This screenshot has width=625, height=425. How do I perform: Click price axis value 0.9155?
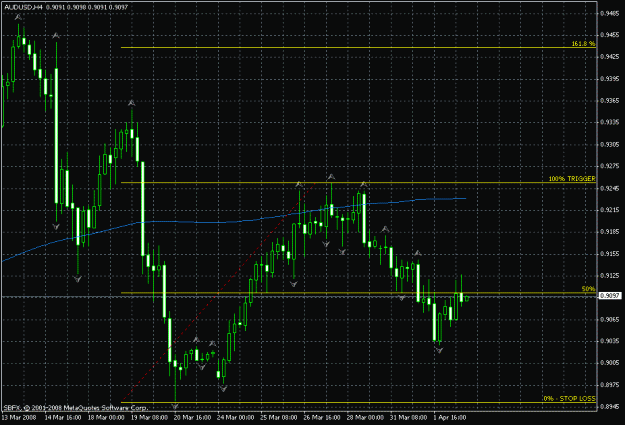tap(610, 254)
